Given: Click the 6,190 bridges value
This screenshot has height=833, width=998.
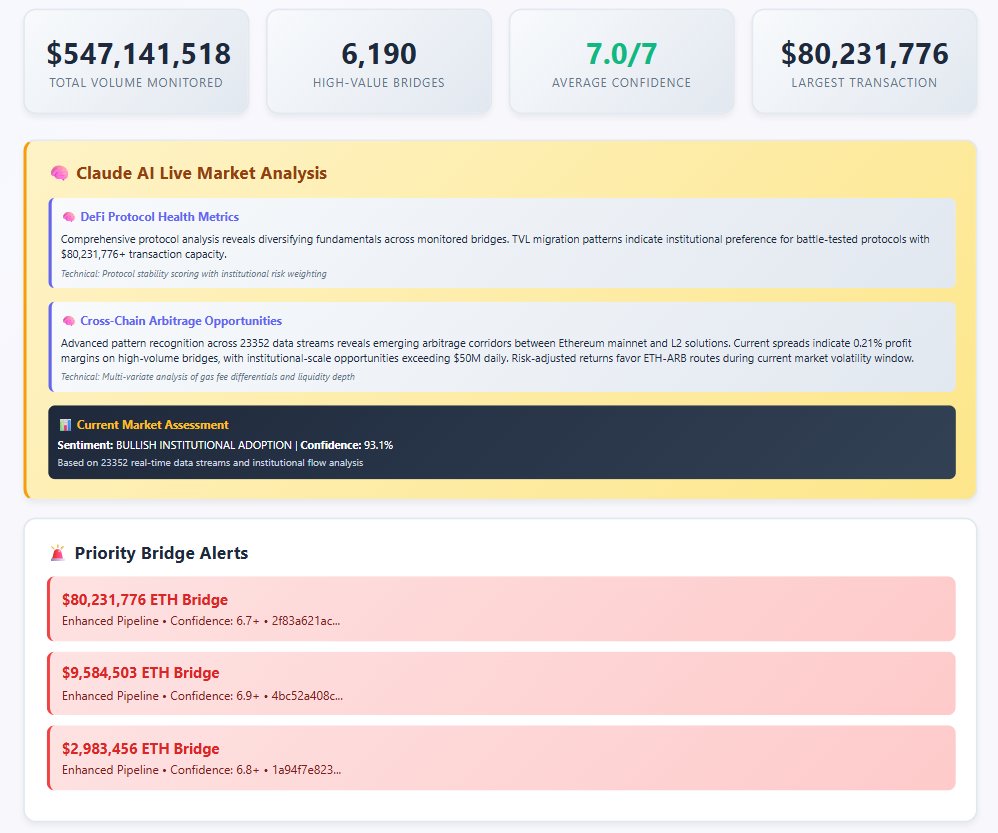Looking at the screenshot, I should 379,53.
